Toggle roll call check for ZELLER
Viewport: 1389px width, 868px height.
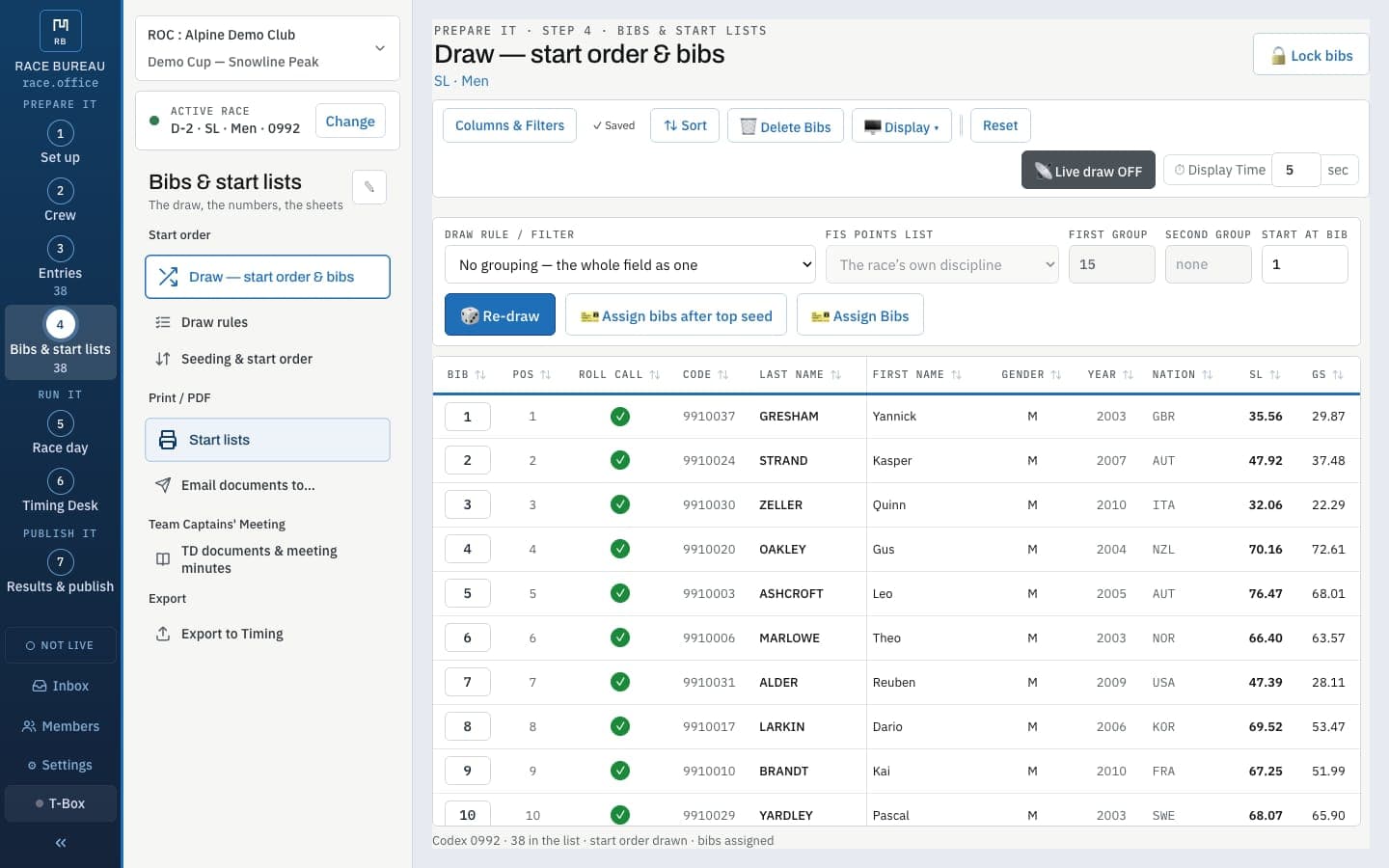[620, 505]
